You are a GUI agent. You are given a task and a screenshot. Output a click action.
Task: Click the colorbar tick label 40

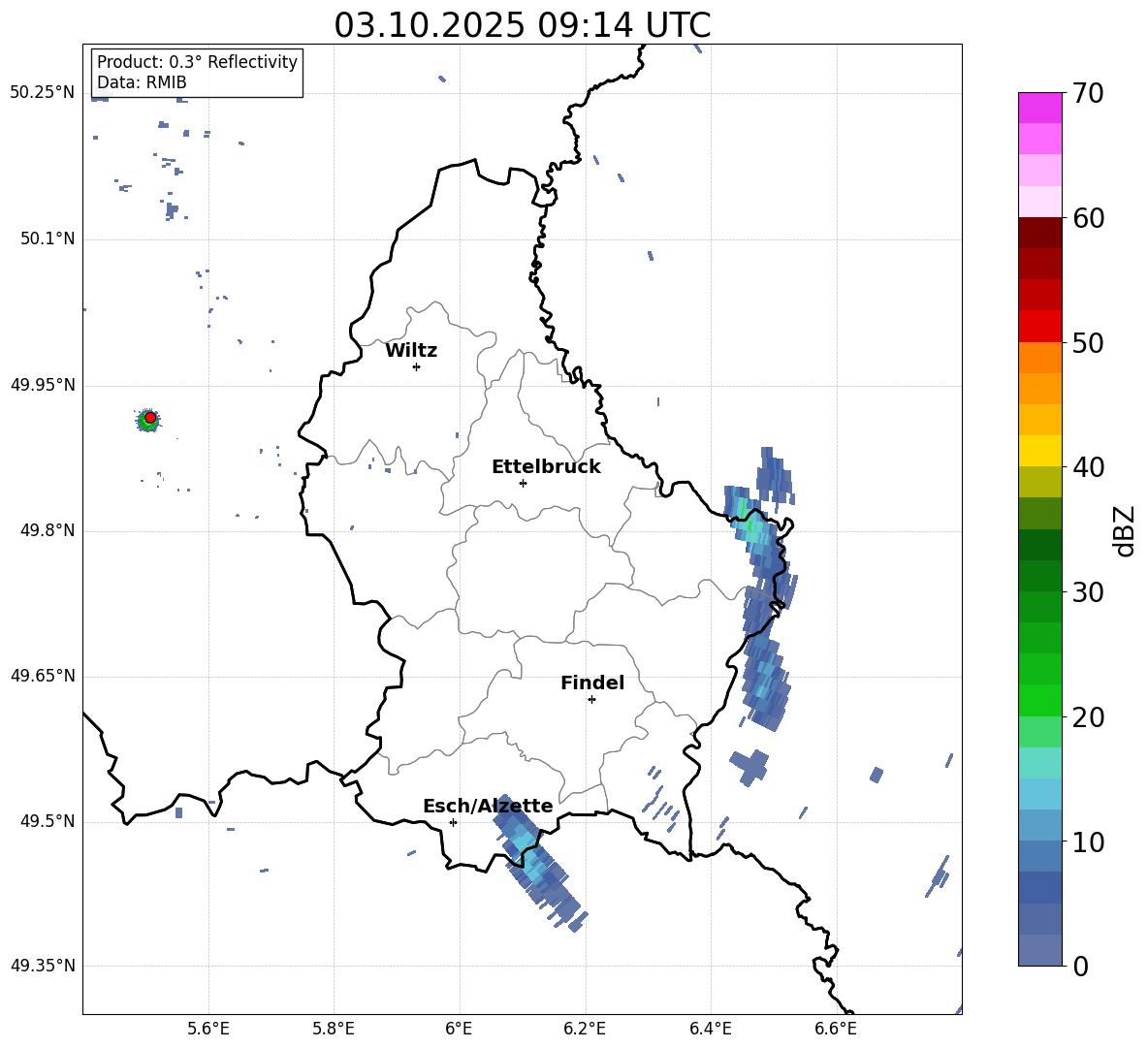coord(1088,467)
